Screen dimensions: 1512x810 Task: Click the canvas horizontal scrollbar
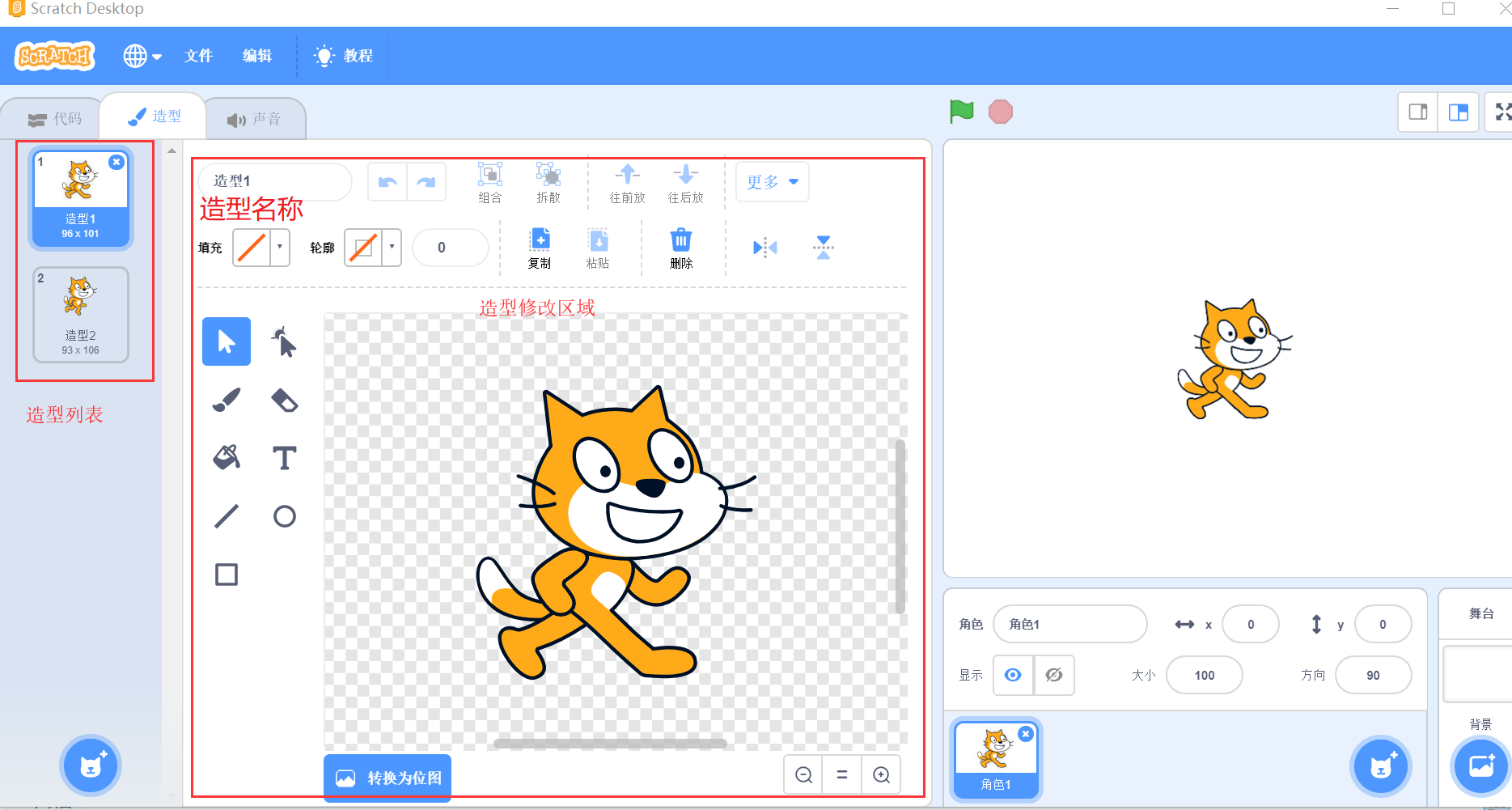[x=611, y=743]
